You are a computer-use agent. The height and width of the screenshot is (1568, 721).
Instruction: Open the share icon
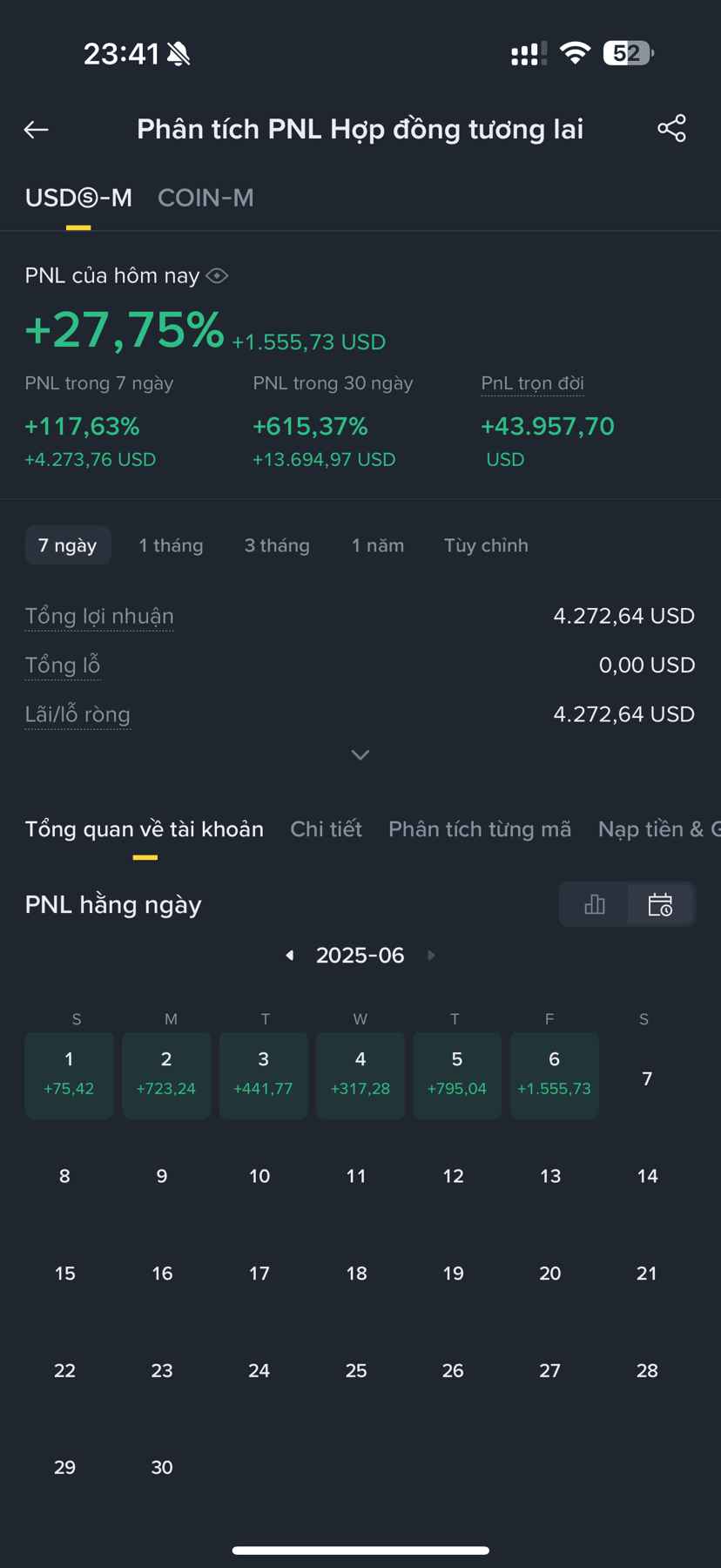(671, 129)
